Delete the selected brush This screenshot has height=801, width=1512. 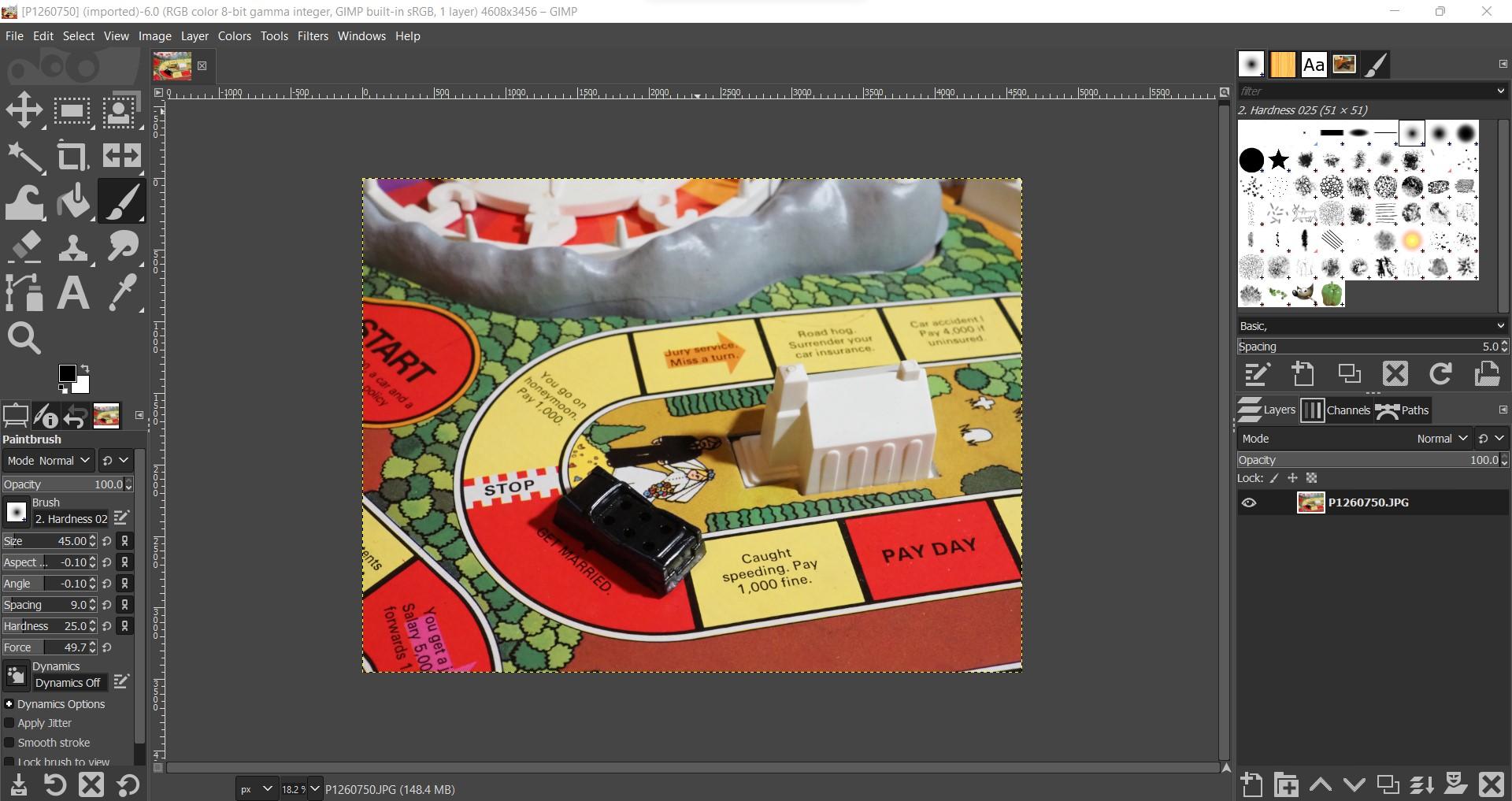[x=1395, y=373]
